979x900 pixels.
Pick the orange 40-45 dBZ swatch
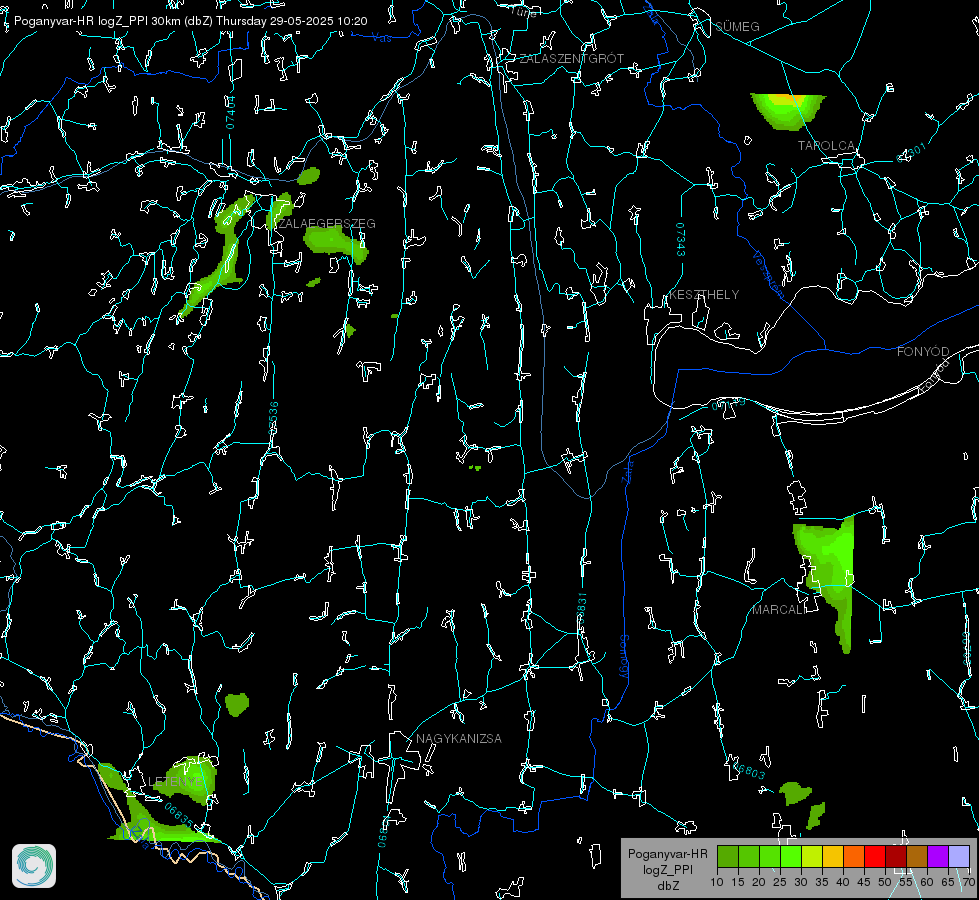click(854, 856)
